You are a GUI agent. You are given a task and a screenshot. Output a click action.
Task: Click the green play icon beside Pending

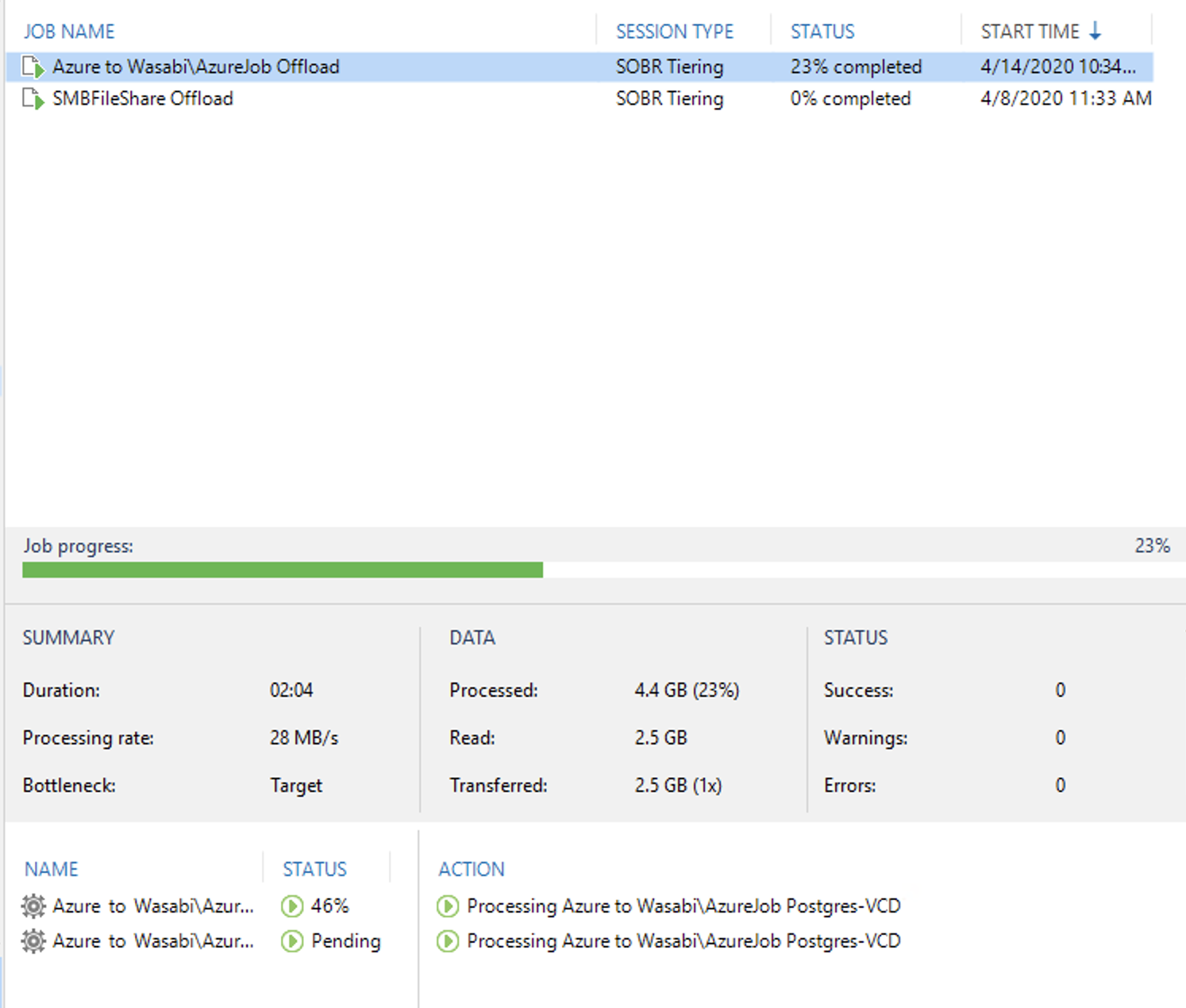pyautogui.click(x=292, y=941)
